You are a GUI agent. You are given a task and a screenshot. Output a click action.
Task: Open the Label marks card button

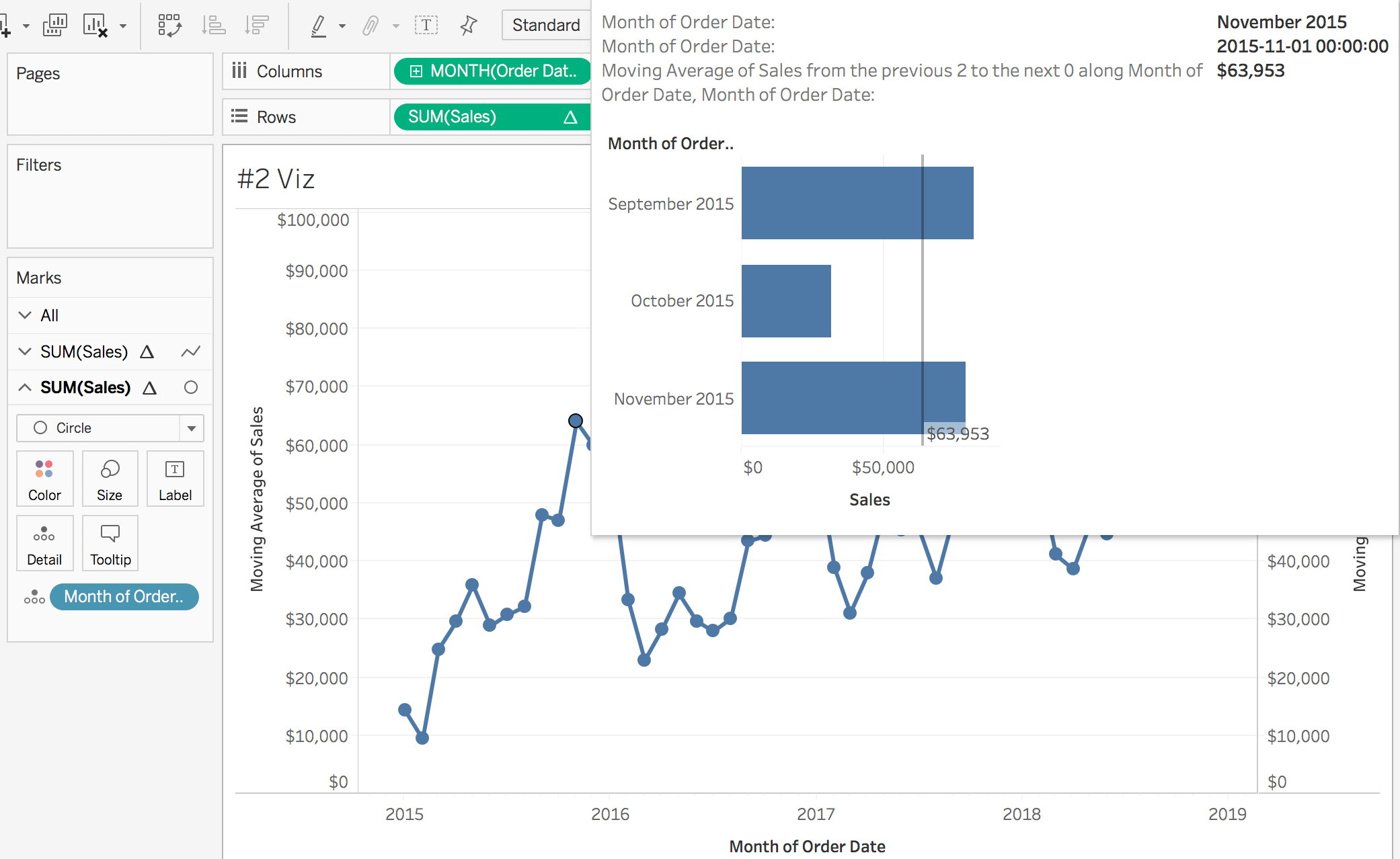point(175,479)
